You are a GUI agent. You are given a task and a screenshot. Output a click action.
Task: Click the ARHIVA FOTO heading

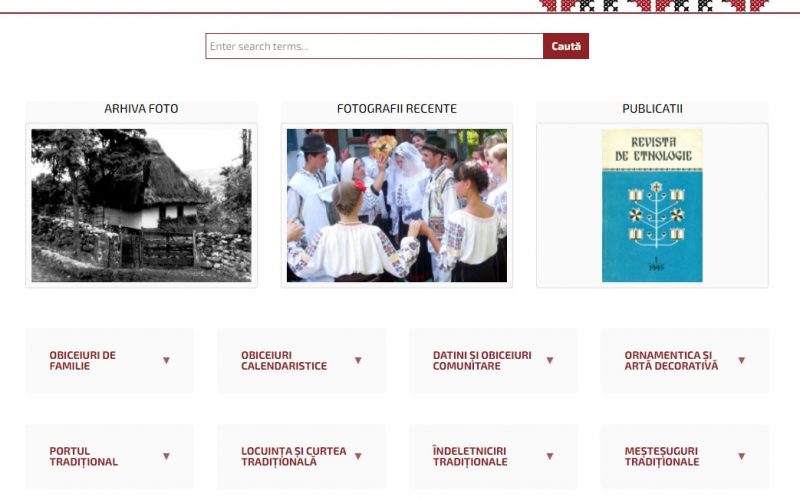tap(141, 109)
